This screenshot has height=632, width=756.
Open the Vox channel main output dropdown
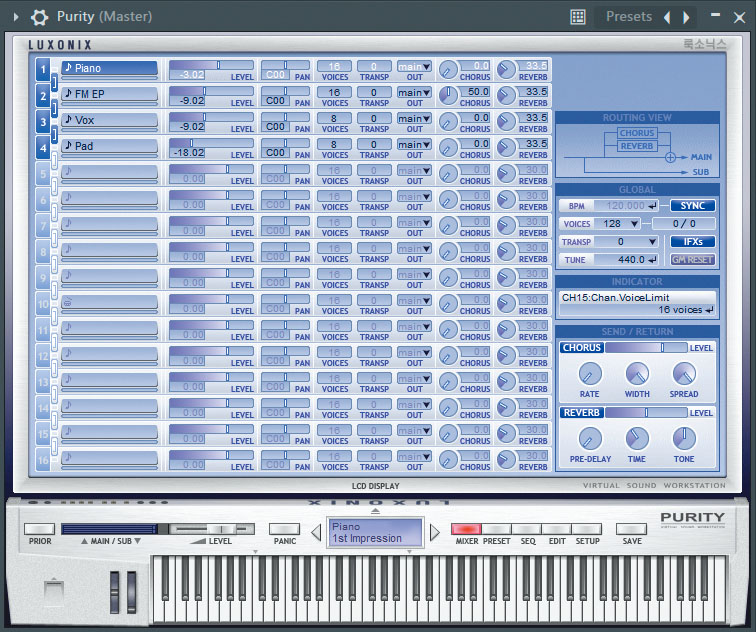pos(414,118)
